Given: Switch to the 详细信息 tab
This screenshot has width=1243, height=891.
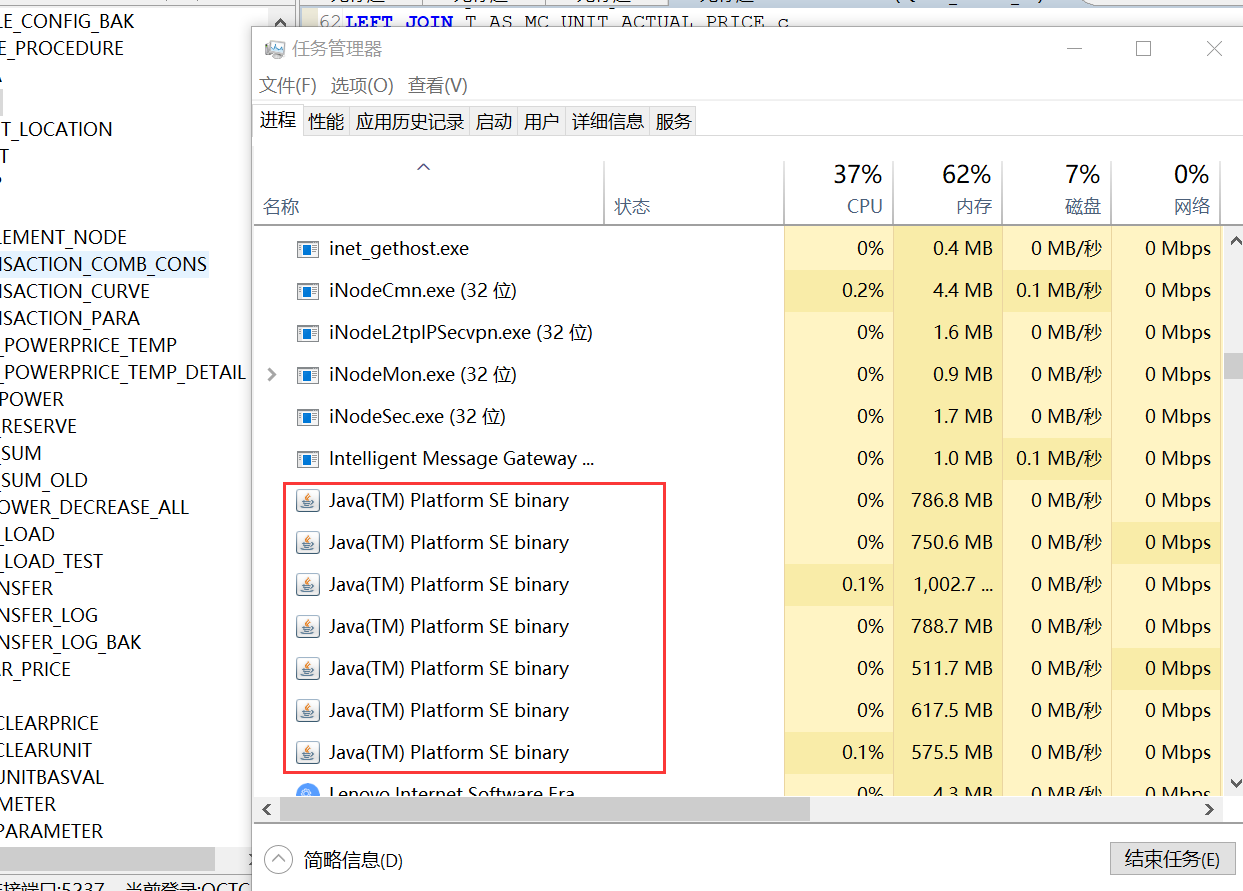Looking at the screenshot, I should click(x=608, y=122).
